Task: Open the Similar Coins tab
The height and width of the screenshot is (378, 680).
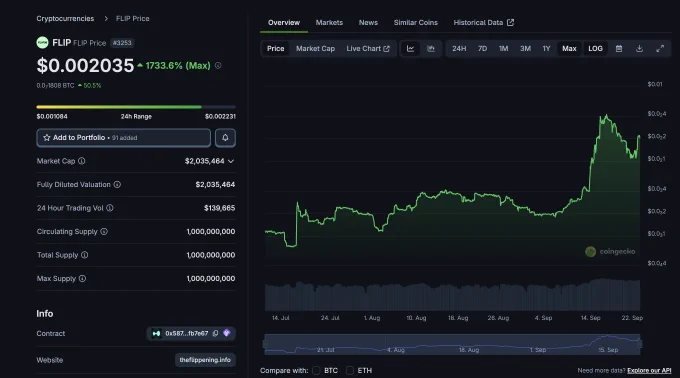Action: 415,23
